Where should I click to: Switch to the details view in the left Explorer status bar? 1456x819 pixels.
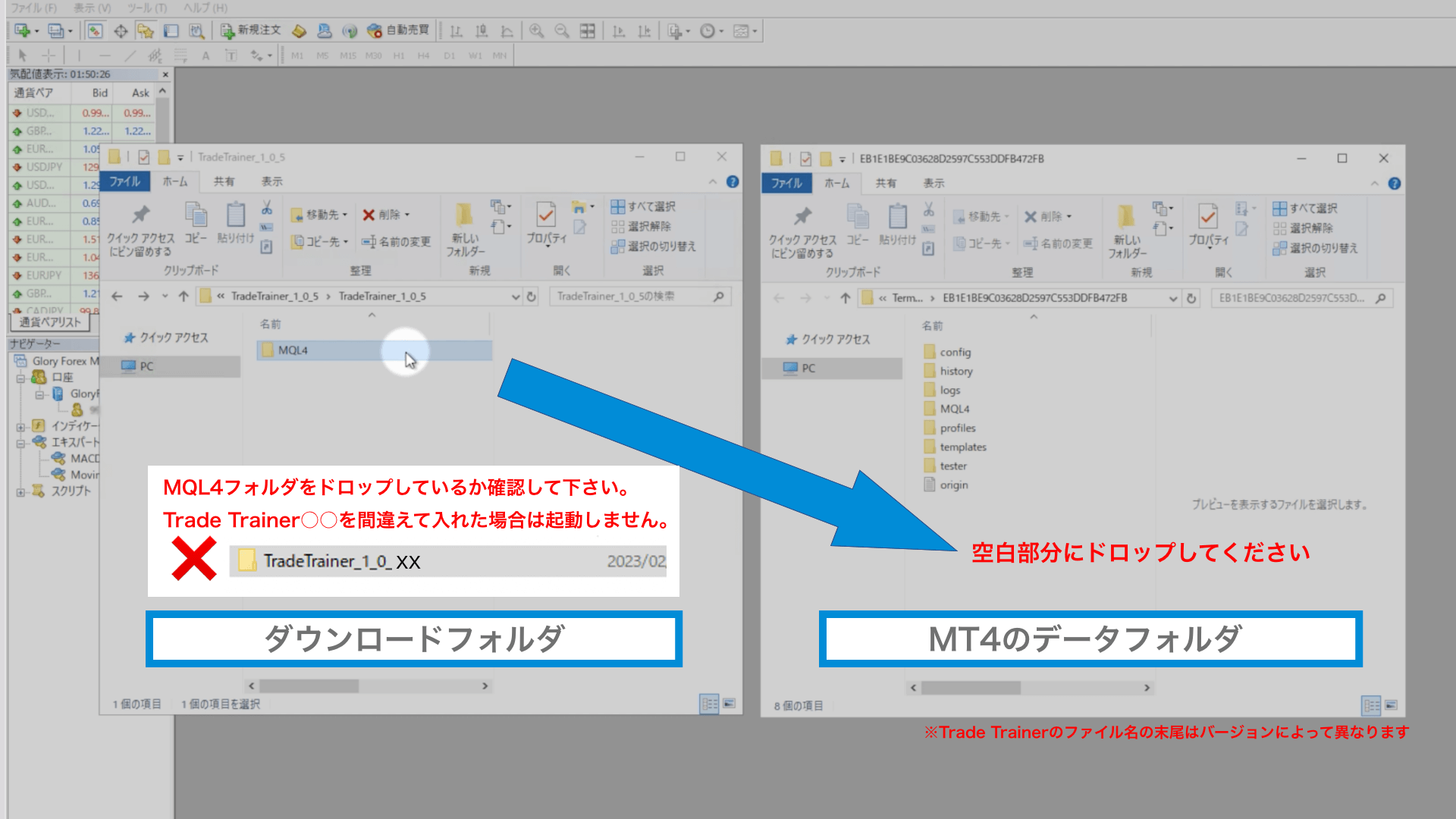pyautogui.click(x=709, y=704)
